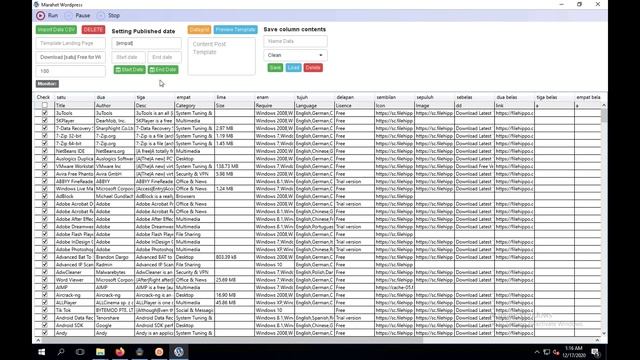Viewport: 640px width, 360px height.
Task: Click the 'sembilan' column header
Action: coord(395,98)
